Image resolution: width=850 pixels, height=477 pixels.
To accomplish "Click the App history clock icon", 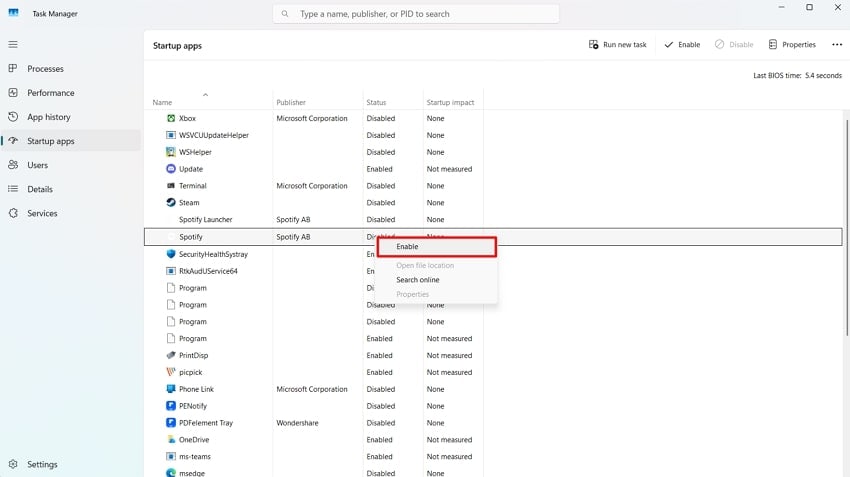I will (x=13, y=117).
